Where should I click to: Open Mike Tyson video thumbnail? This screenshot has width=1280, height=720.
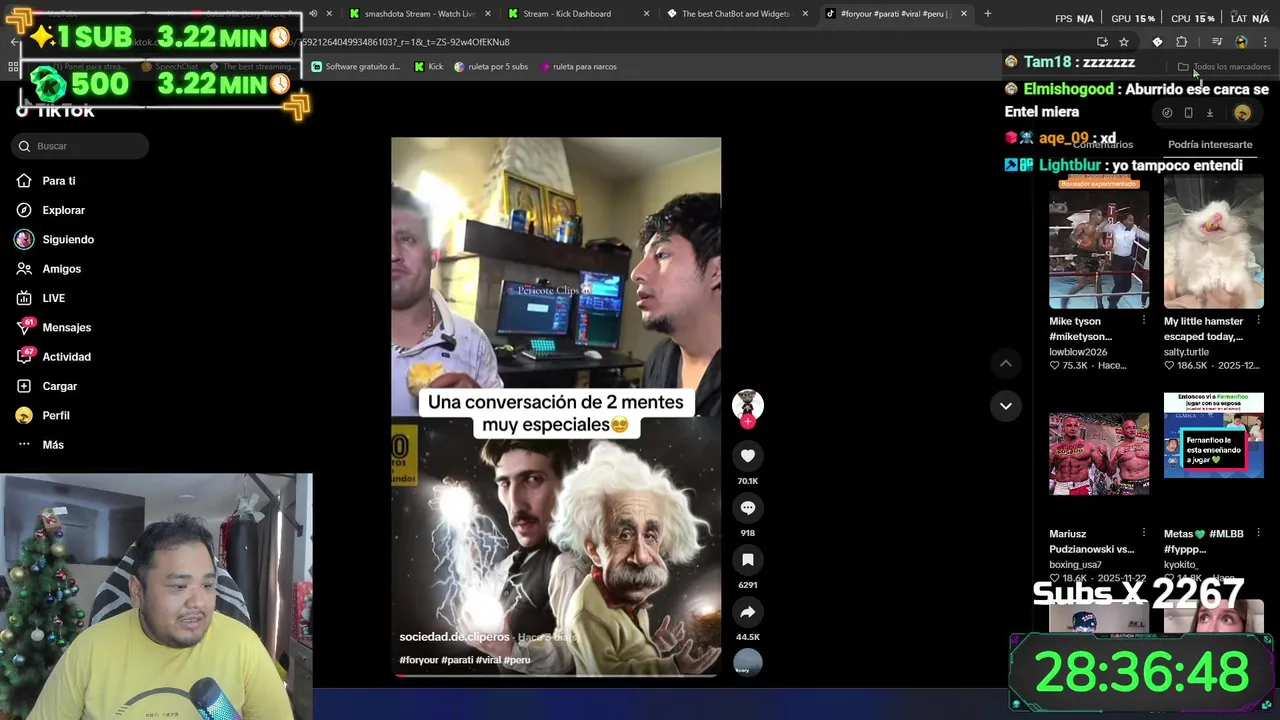[1099, 243]
